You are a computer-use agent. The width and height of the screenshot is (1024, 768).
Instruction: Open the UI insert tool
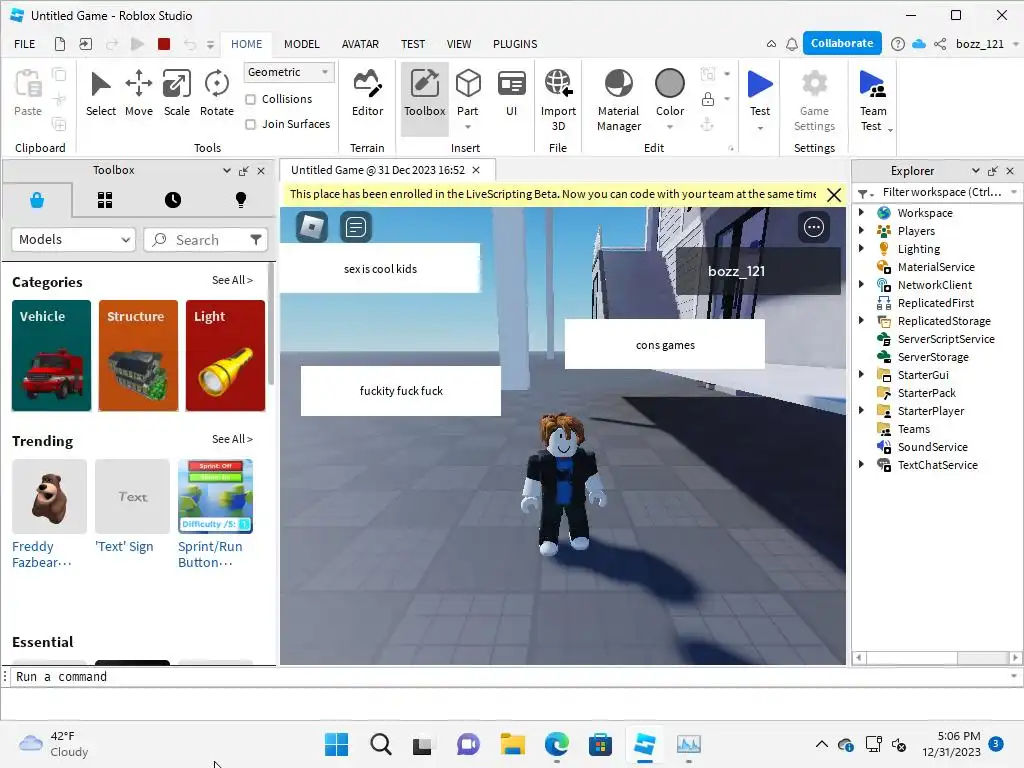(x=511, y=93)
